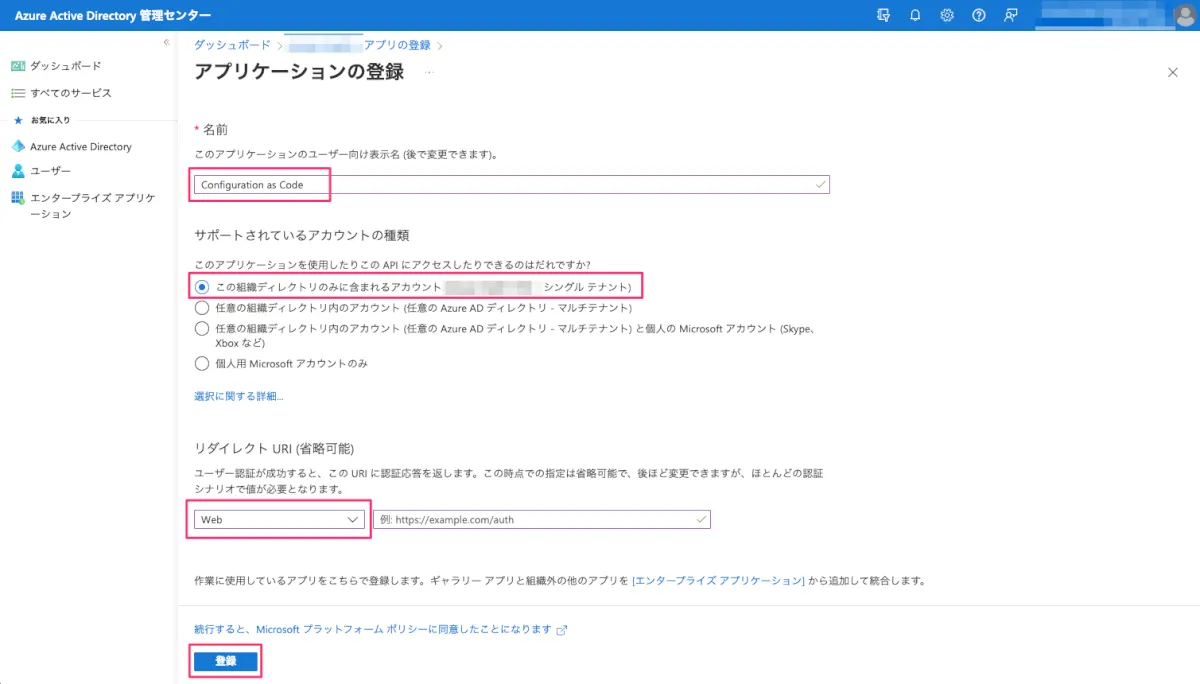Open the settings gear in header
The height and width of the screenshot is (684, 1200).
947,15
